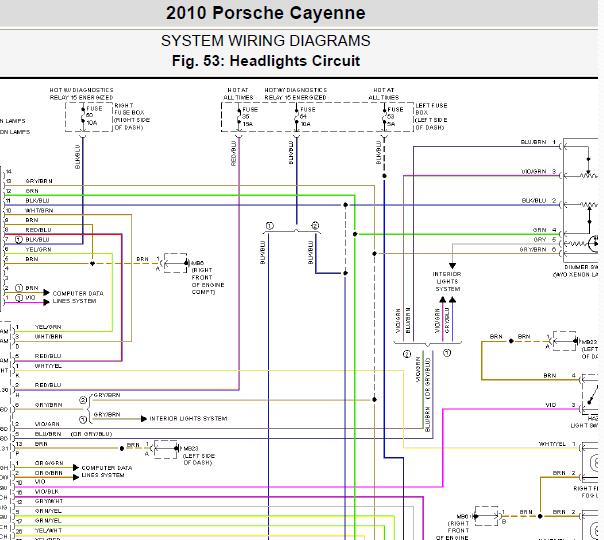This screenshot has height=540, width=604.
Task: Click the "2010 Porsche Cayenne" title
Action: coord(265,13)
